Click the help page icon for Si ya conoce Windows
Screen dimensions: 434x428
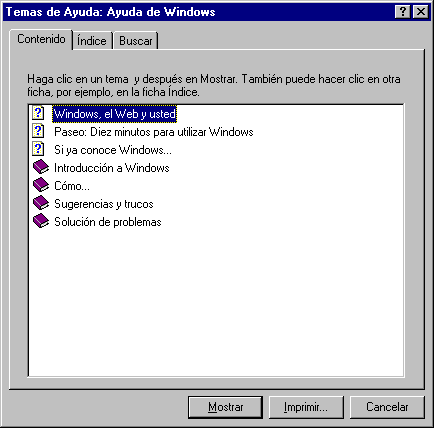tap(38, 149)
